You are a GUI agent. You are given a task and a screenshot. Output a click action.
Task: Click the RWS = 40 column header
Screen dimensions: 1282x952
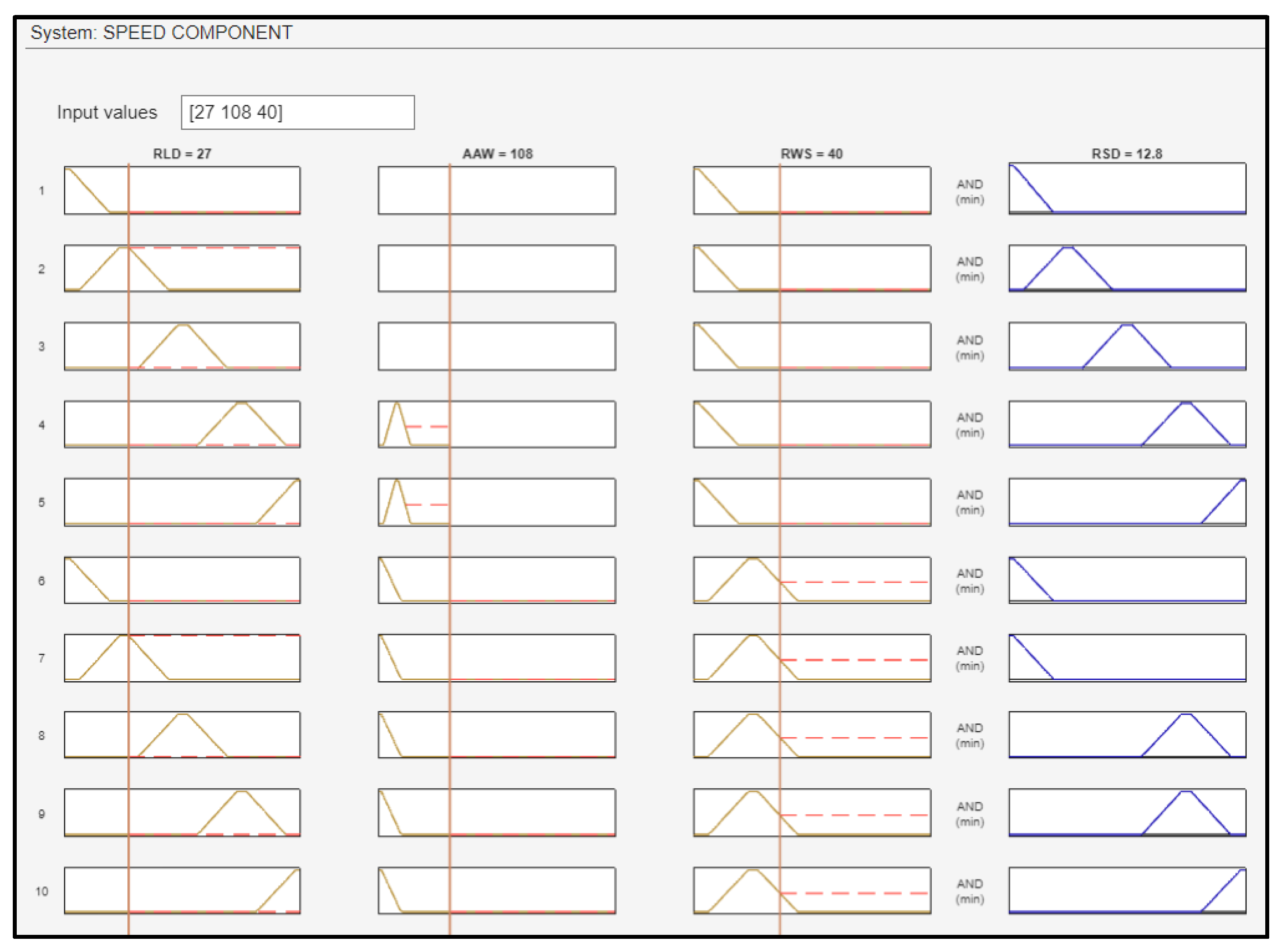tap(811, 154)
